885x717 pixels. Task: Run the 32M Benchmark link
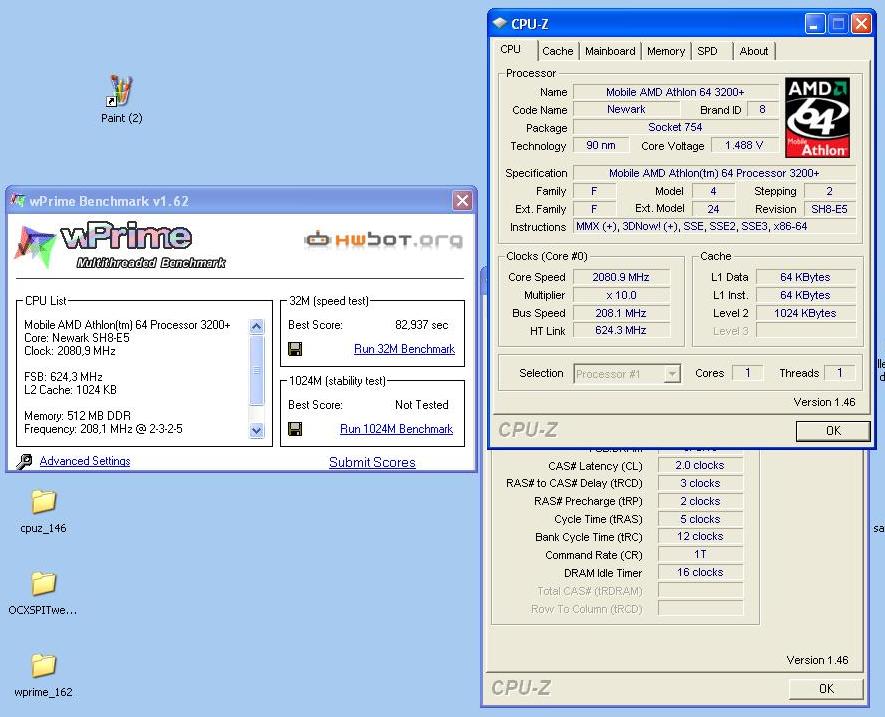pyautogui.click(x=404, y=349)
